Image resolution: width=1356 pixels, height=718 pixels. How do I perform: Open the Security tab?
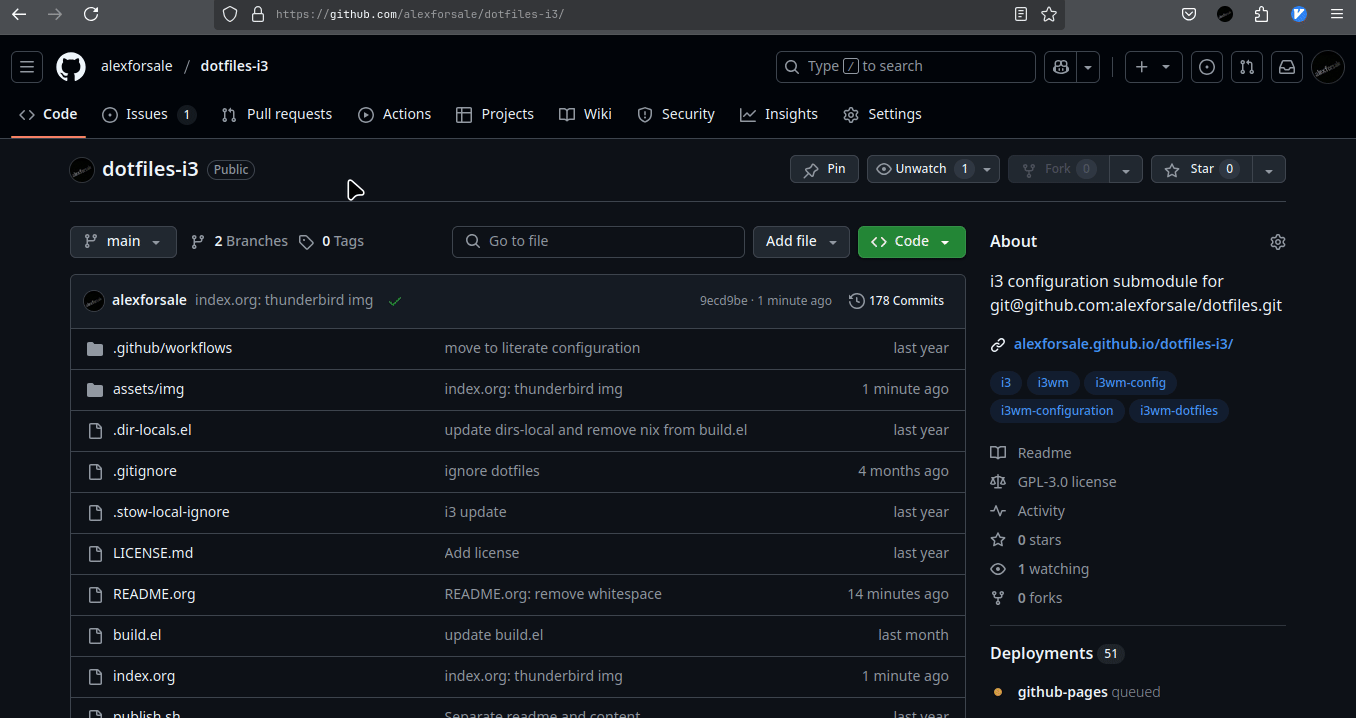click(x=676, y=114)
